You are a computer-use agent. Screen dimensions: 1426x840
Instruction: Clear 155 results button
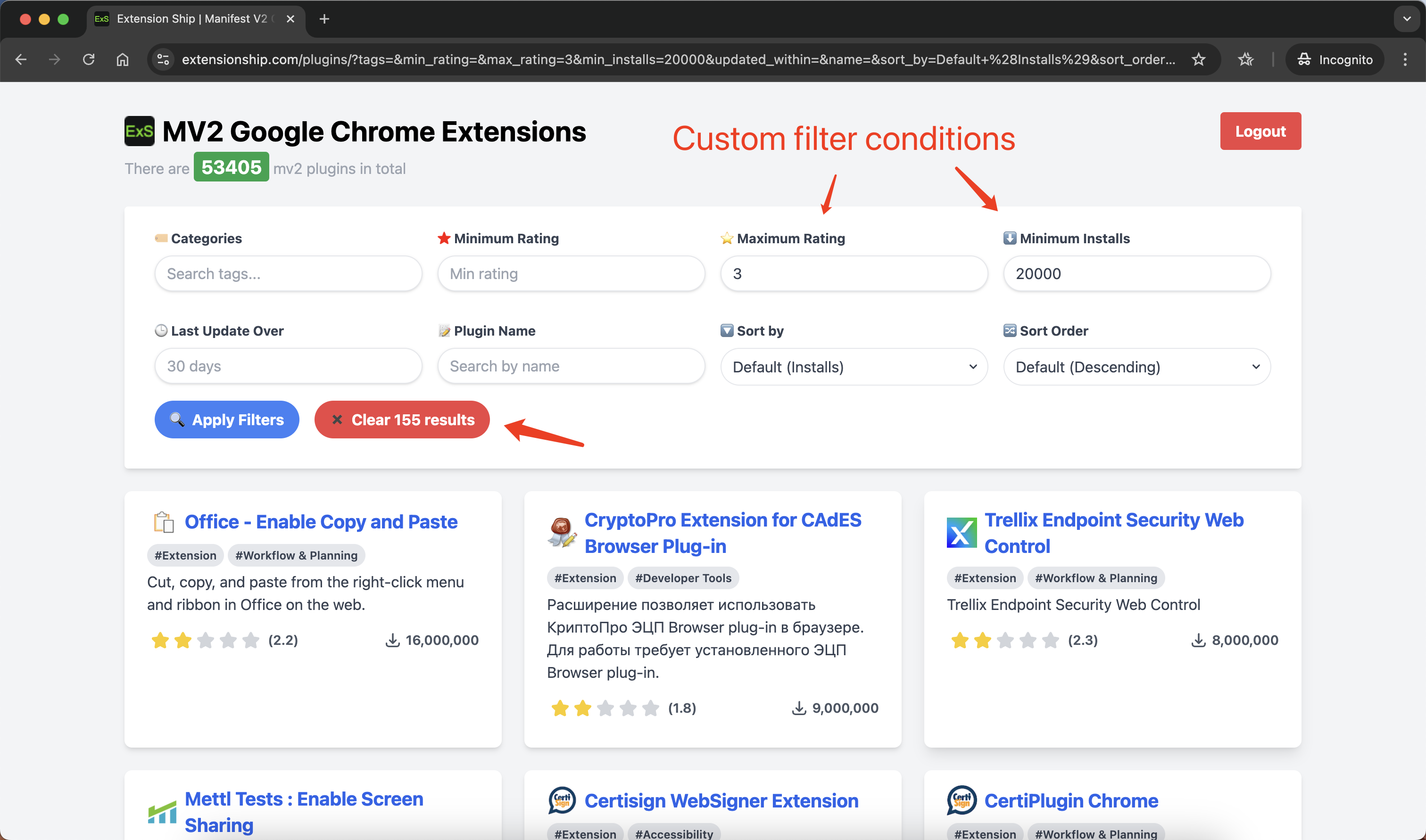[x=402, y=420]
